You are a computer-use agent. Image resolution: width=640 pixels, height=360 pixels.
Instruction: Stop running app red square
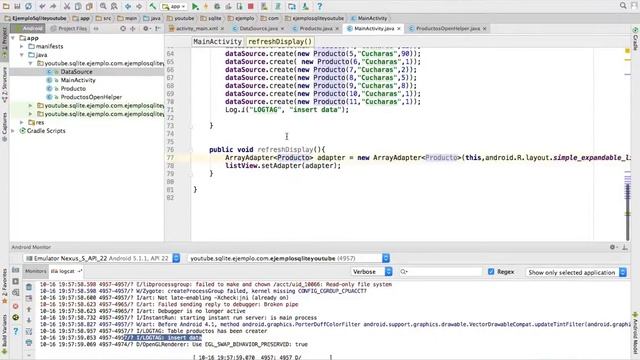251,6
